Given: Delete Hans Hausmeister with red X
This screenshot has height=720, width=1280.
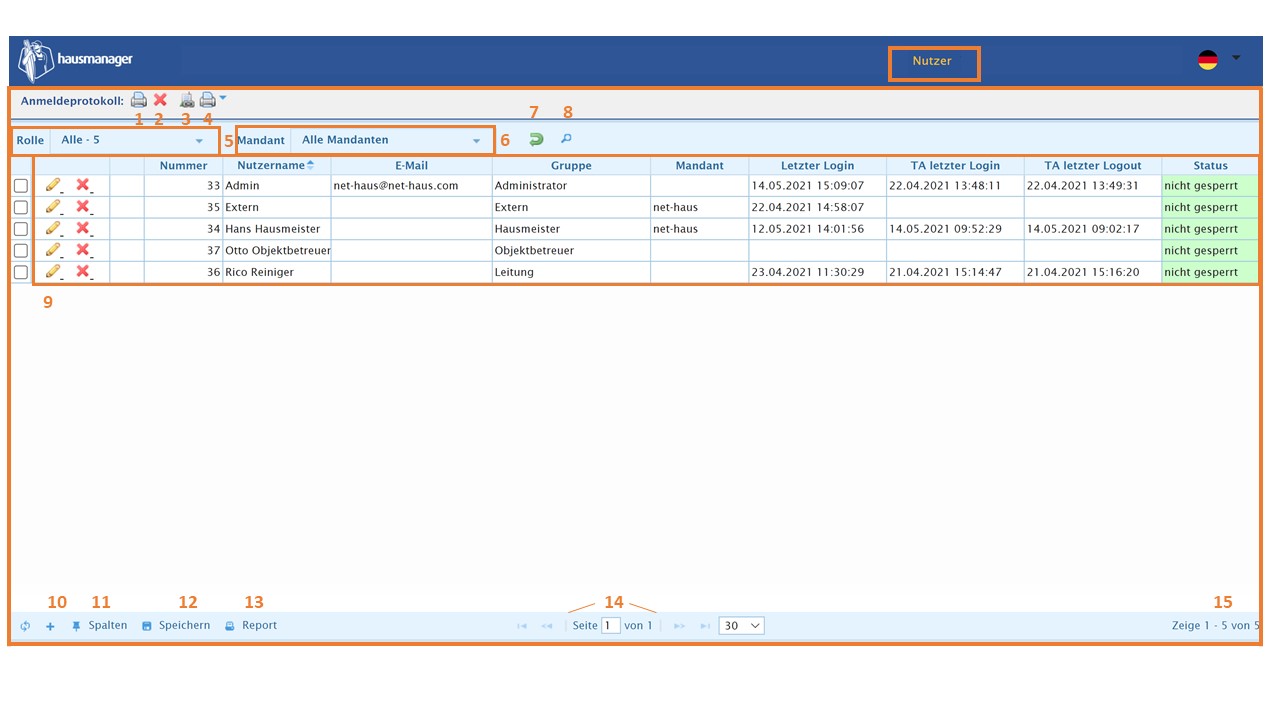Looking at the screenshot, I should pyautogui.click(x=83, y=229).
